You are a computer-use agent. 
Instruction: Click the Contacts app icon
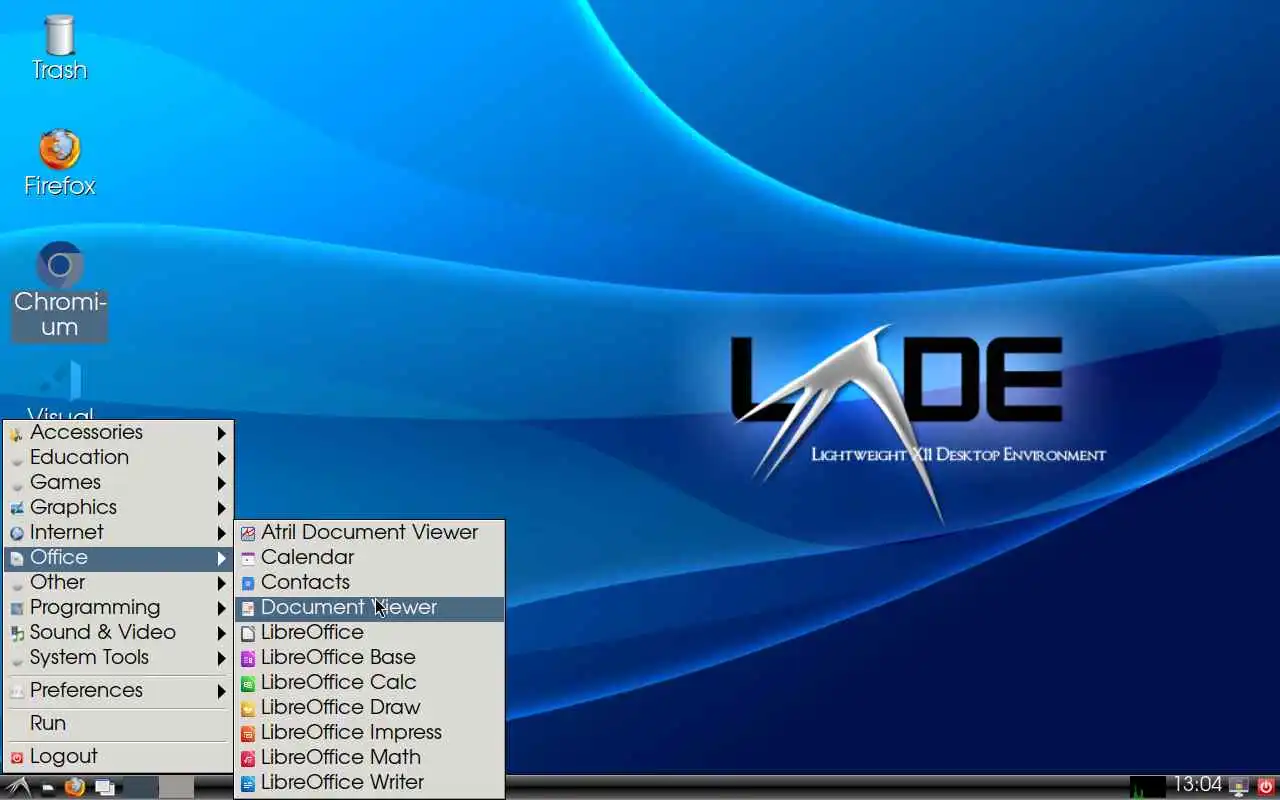tap(248, 583)
